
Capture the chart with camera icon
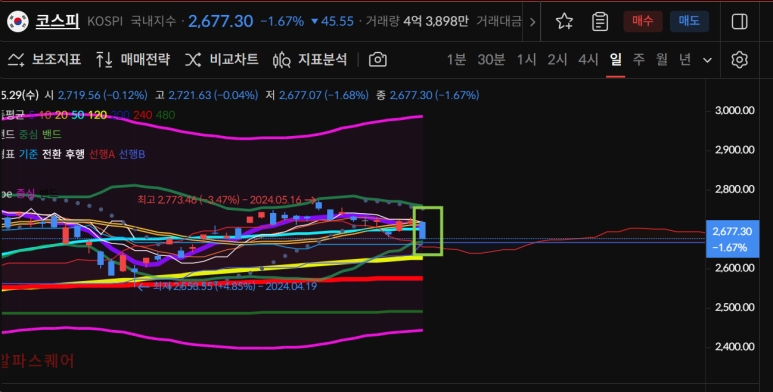pyautogui.click(x=378, y=60)
